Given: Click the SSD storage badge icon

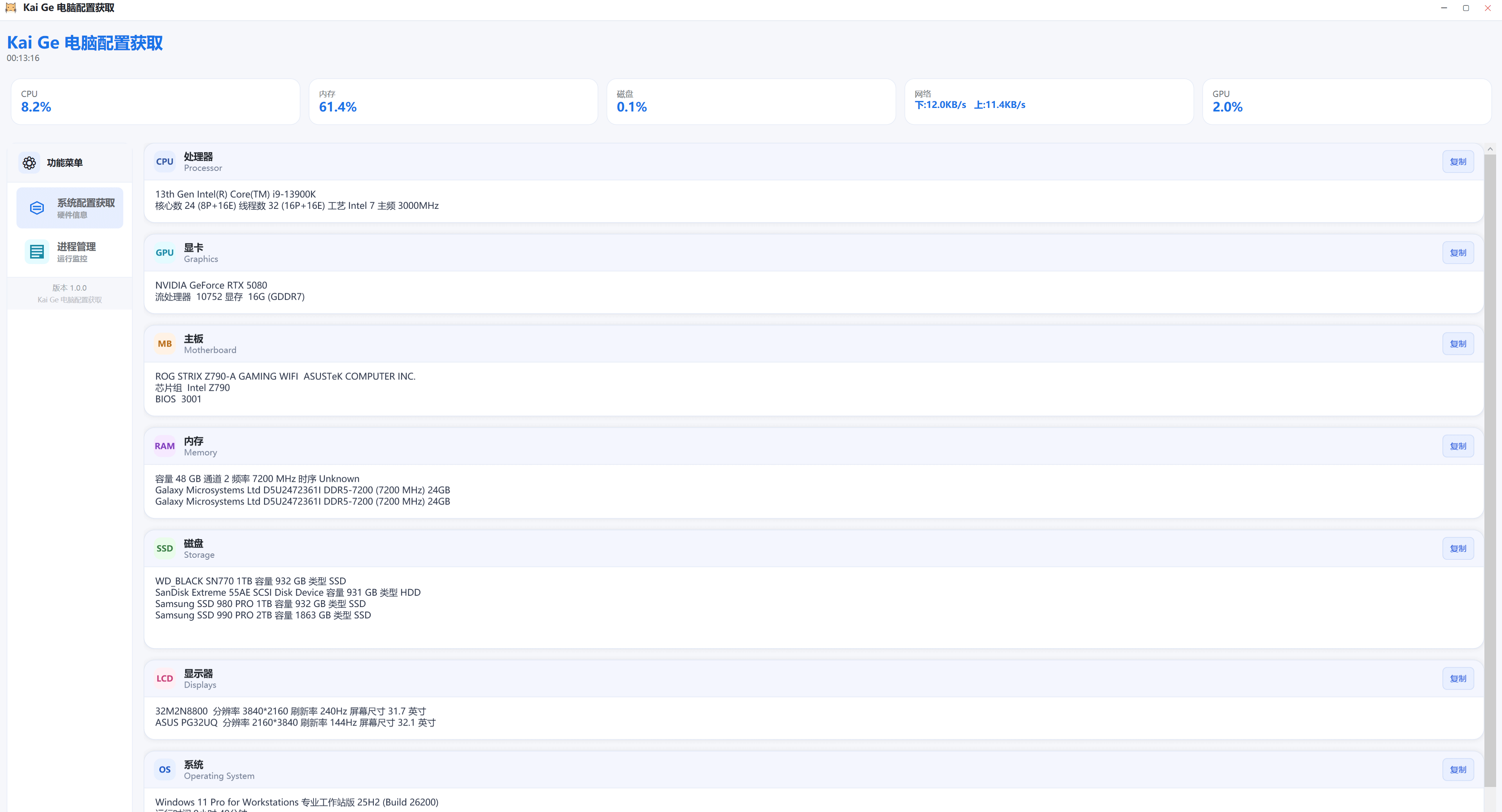Looking at the screenshot, I should coord(164,548).
